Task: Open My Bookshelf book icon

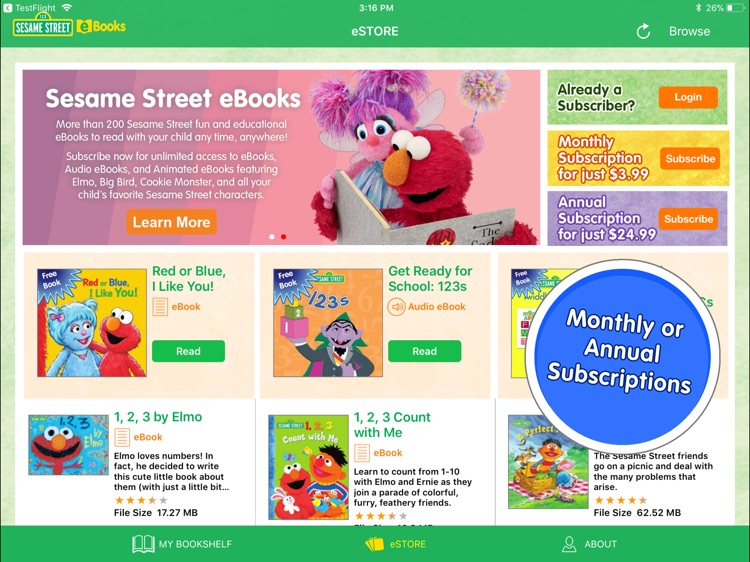Action: (143, 544)
